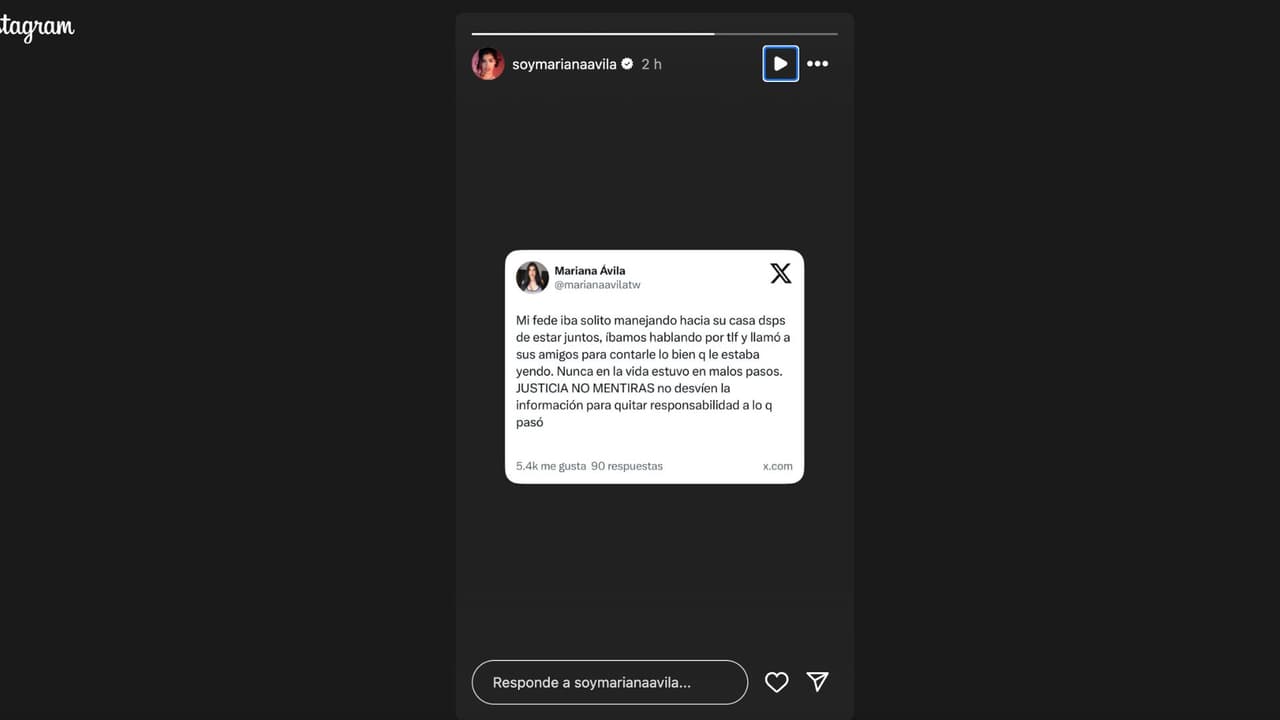Click the '2 h' story timestamp
The image size is (1280, 720).
(652, 64)
